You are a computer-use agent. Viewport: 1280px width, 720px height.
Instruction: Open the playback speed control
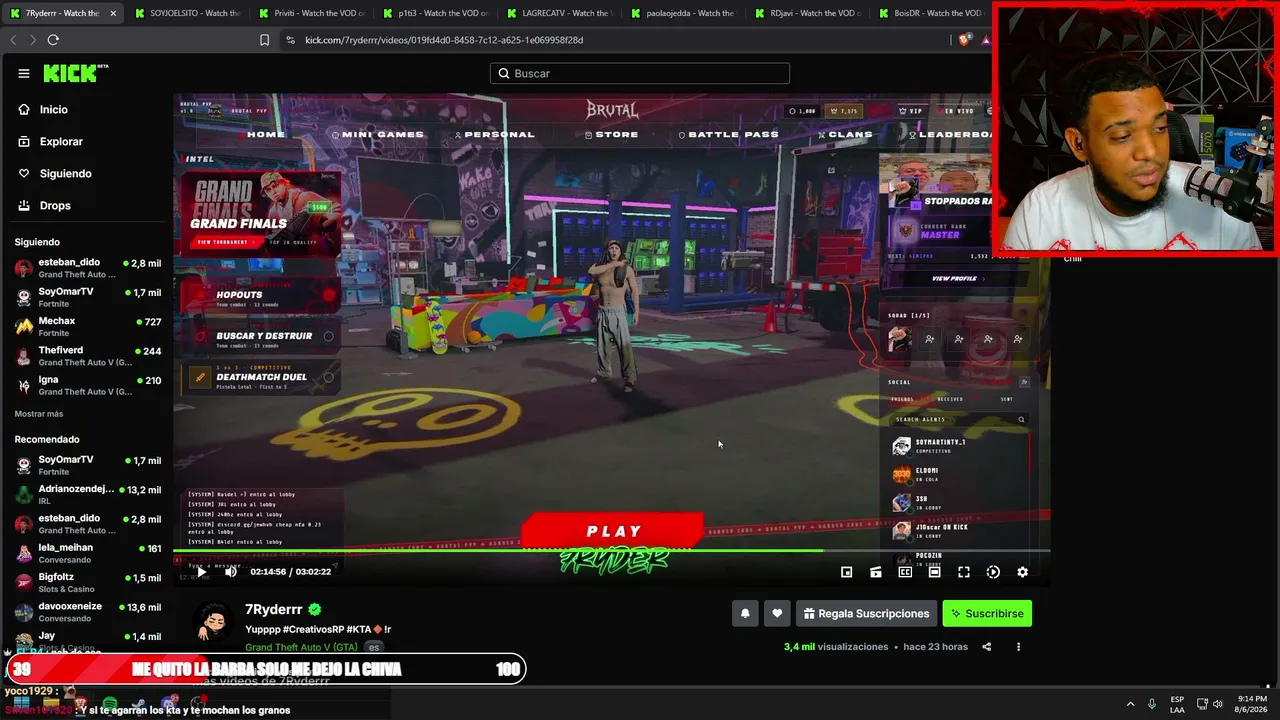(x=993, y=572)
